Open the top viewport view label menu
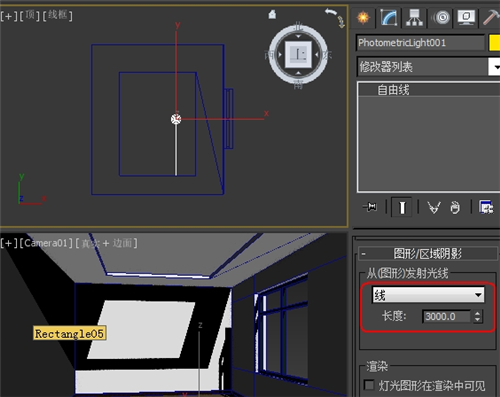The height and width of the screenshot is (397, 500). [30, 15]
